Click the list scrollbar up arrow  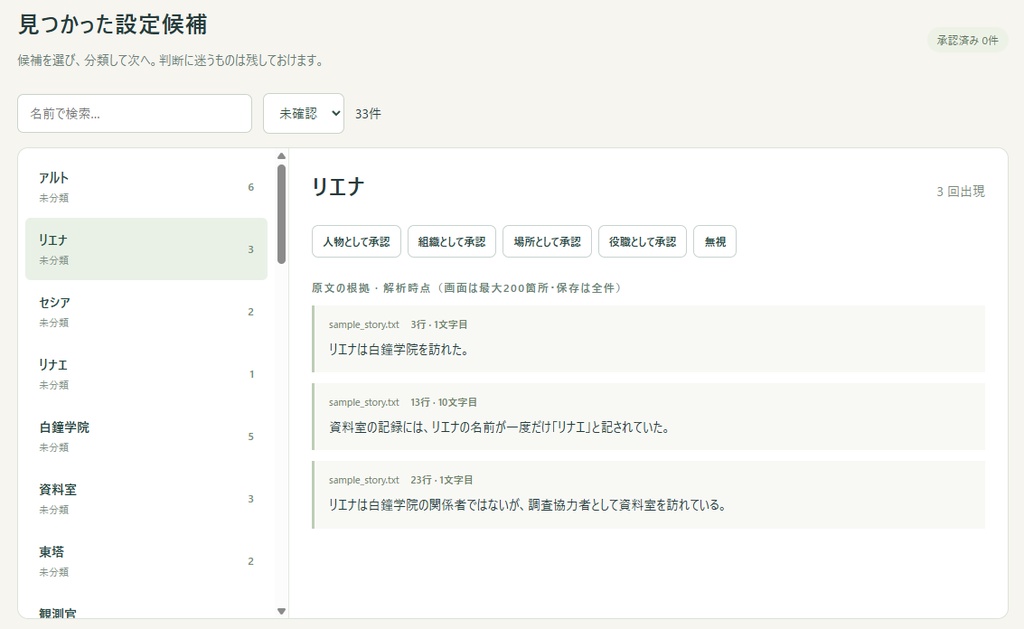point(281,156)
